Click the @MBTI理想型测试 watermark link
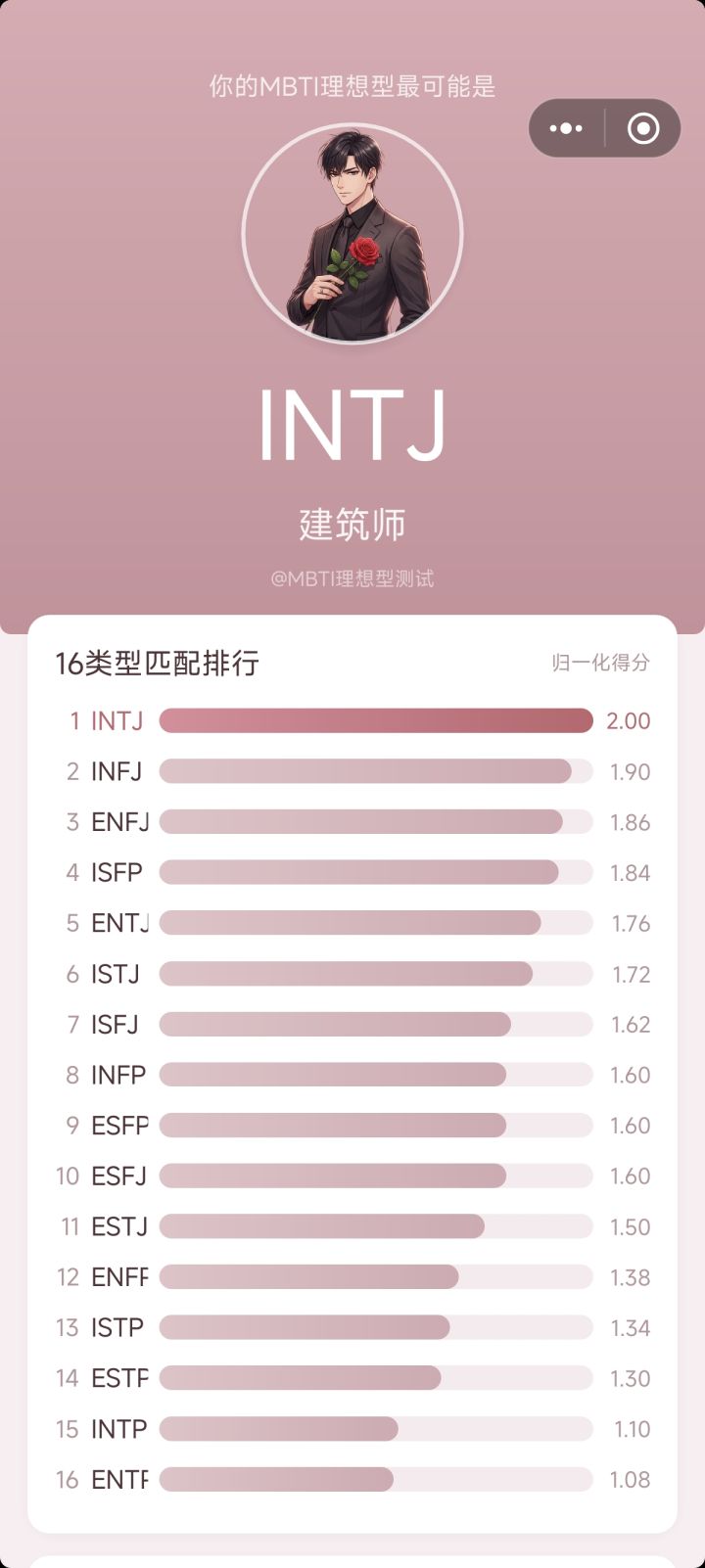This screenshot has width=705, height=1568. tap(352, 578)
